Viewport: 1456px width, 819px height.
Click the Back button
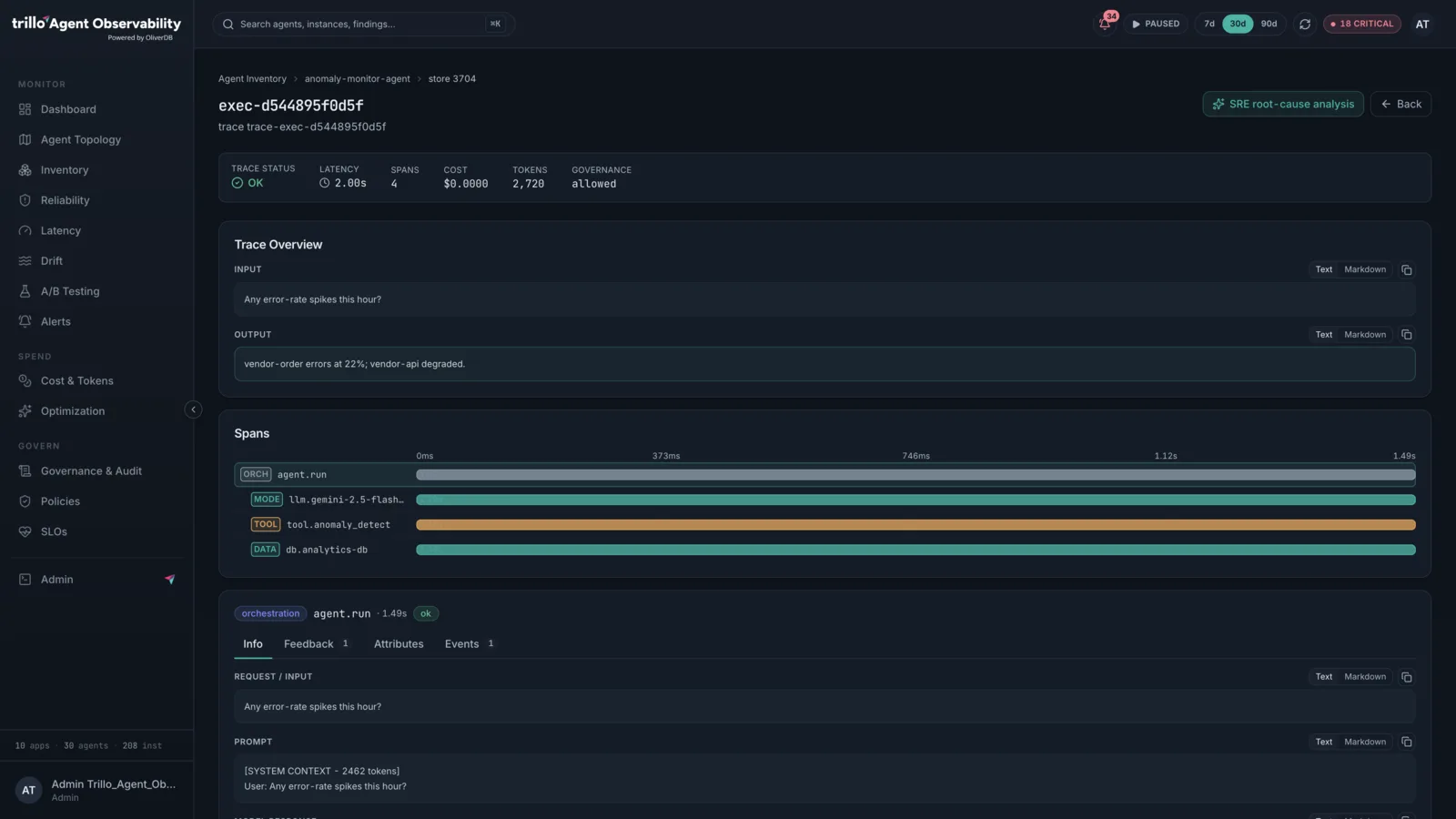[1400, 104]
